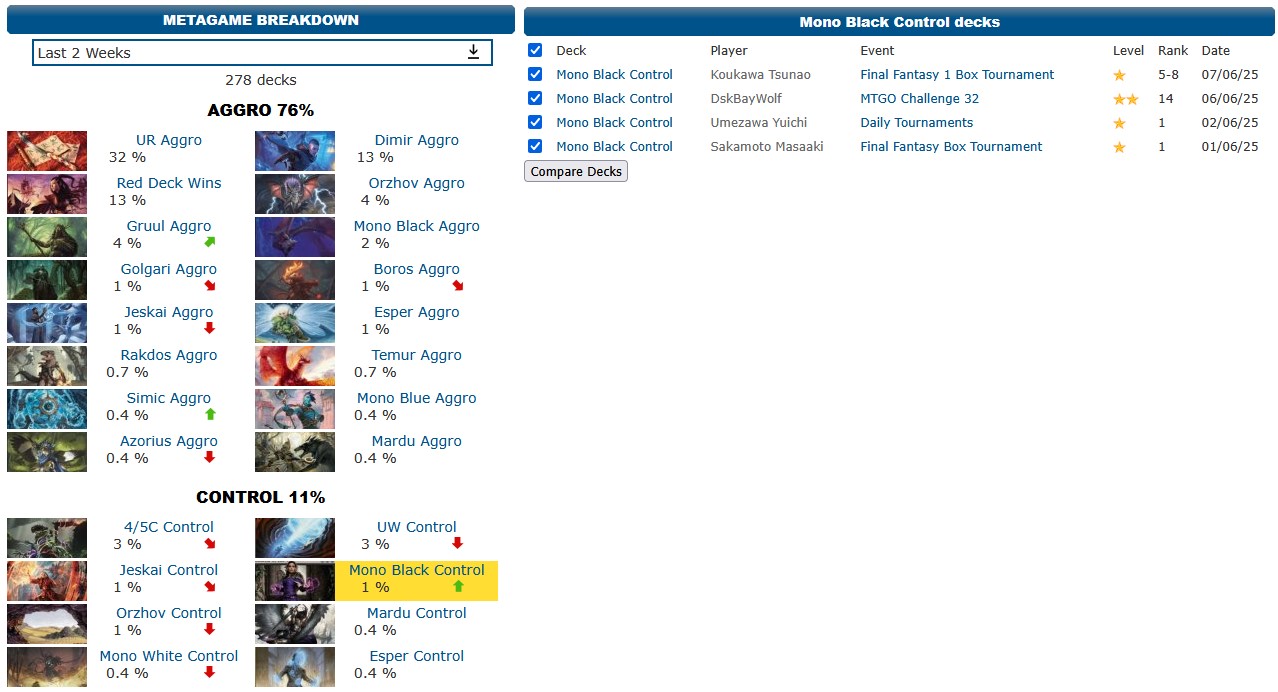The width and height of the screenshot is (1278, 692).
Task: Click the UR Aggro deck thumbnail
Action: [x=47, y=151]
